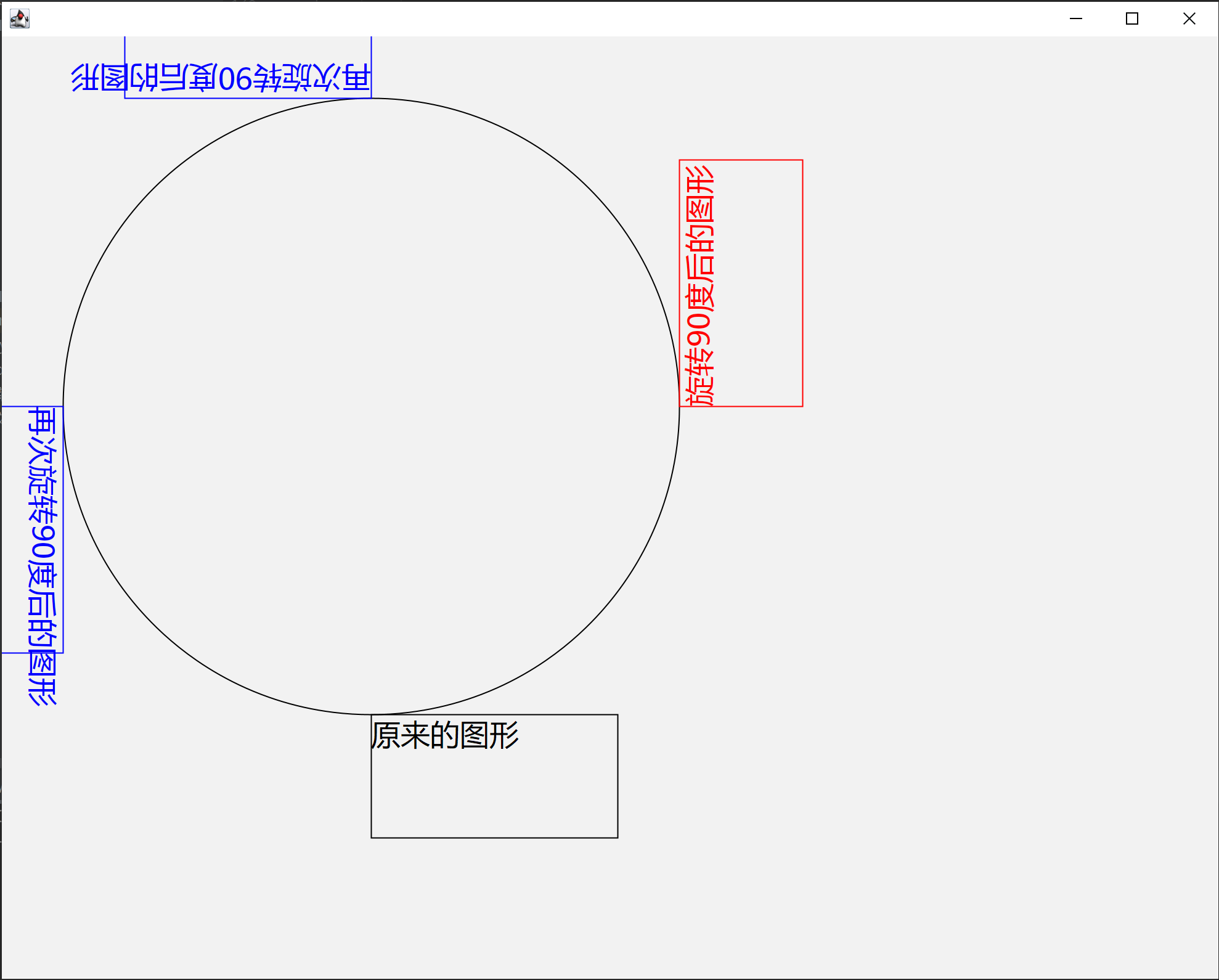Click the top-right corner of the red rectangle
The image size is (1219, 980).
(x=802, y=160)
